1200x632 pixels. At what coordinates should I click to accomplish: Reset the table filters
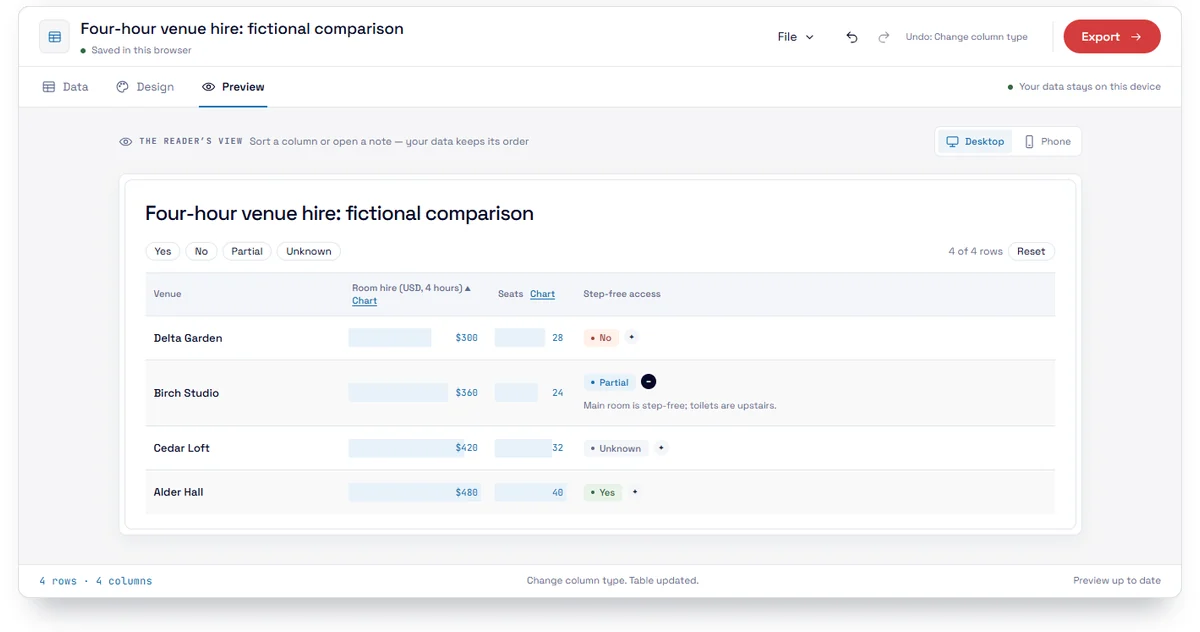1031,251
